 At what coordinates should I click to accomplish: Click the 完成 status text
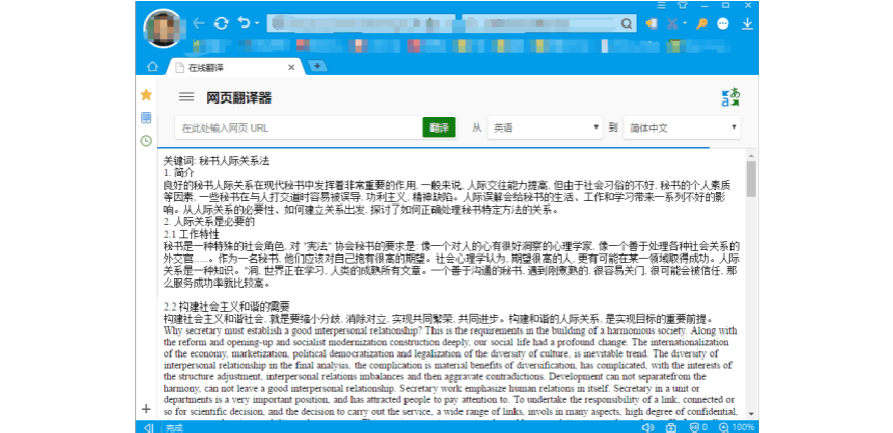(x=174, y=427)
